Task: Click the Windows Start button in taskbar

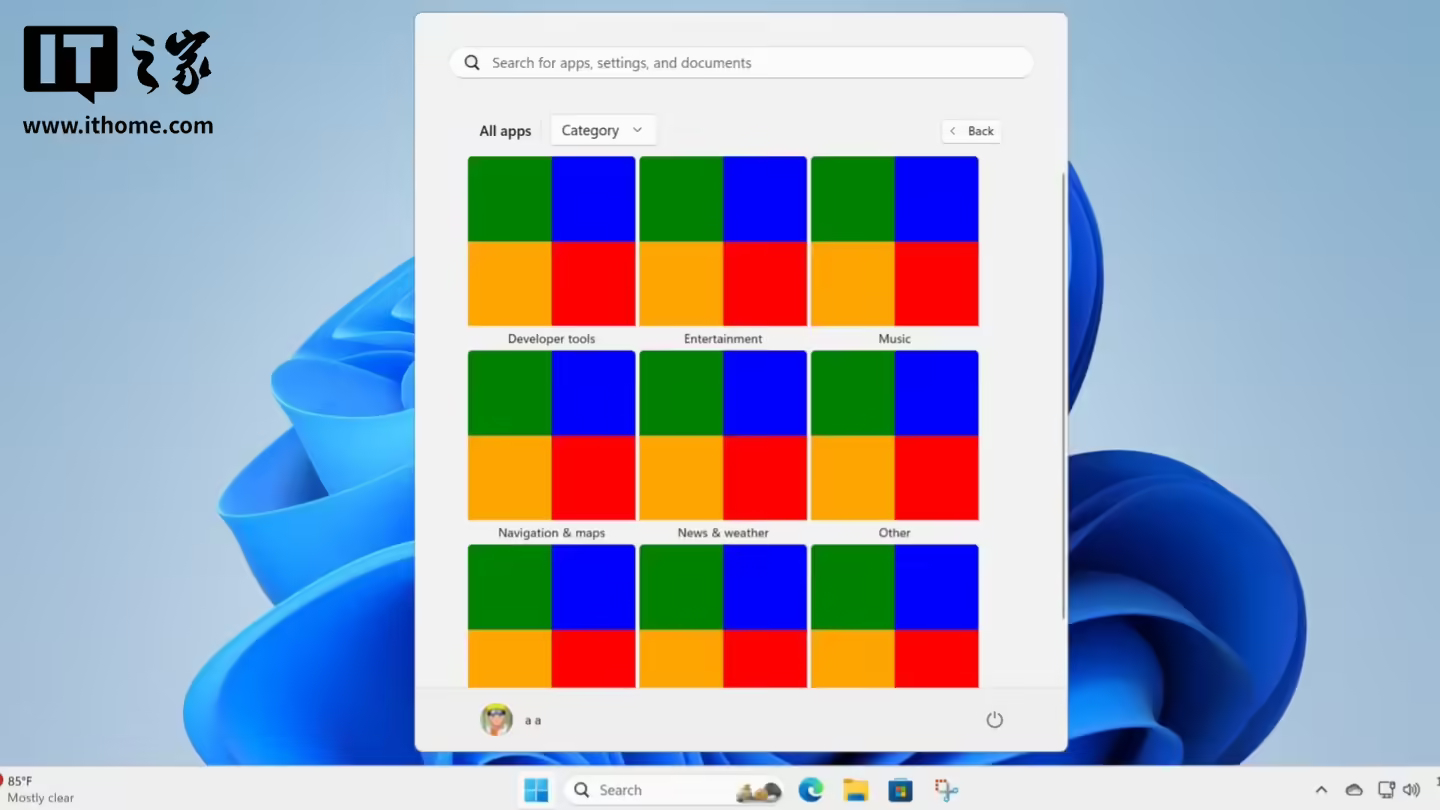Action: tap(536, 790)
